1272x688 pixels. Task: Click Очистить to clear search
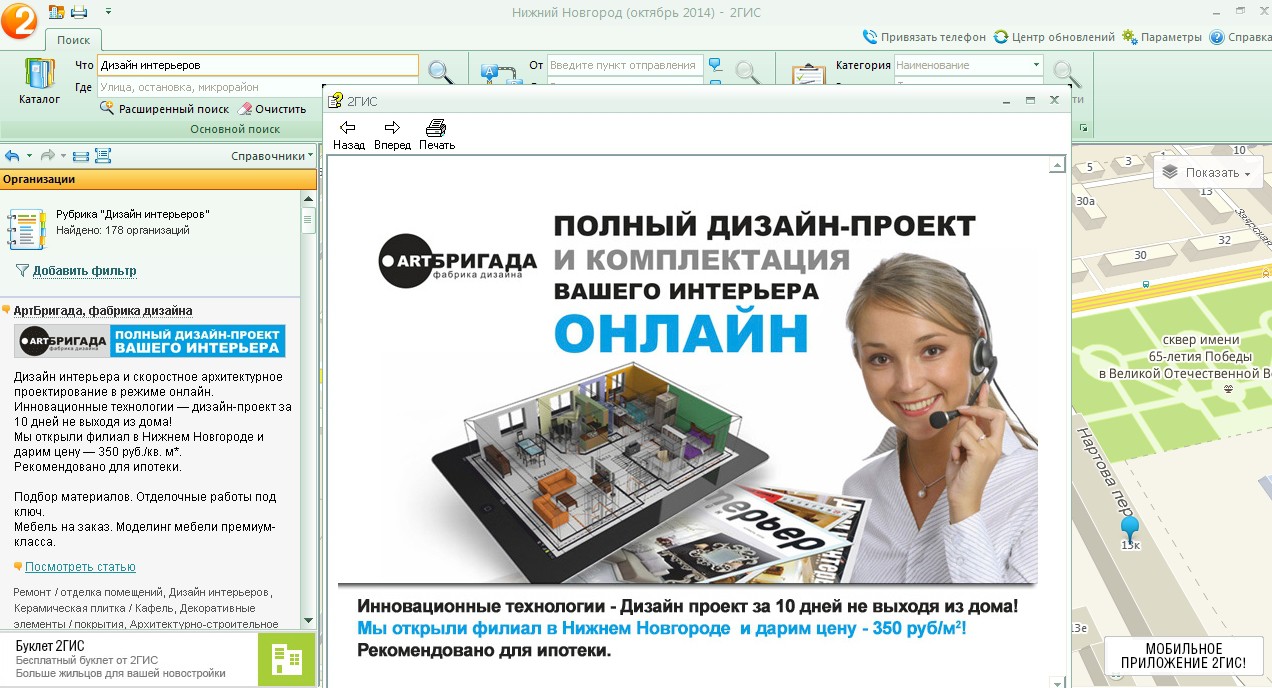pos(271,109)
